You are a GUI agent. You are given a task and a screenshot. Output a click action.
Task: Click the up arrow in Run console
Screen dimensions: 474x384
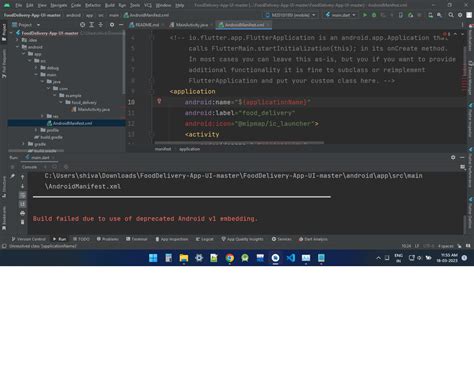[22, 177]
